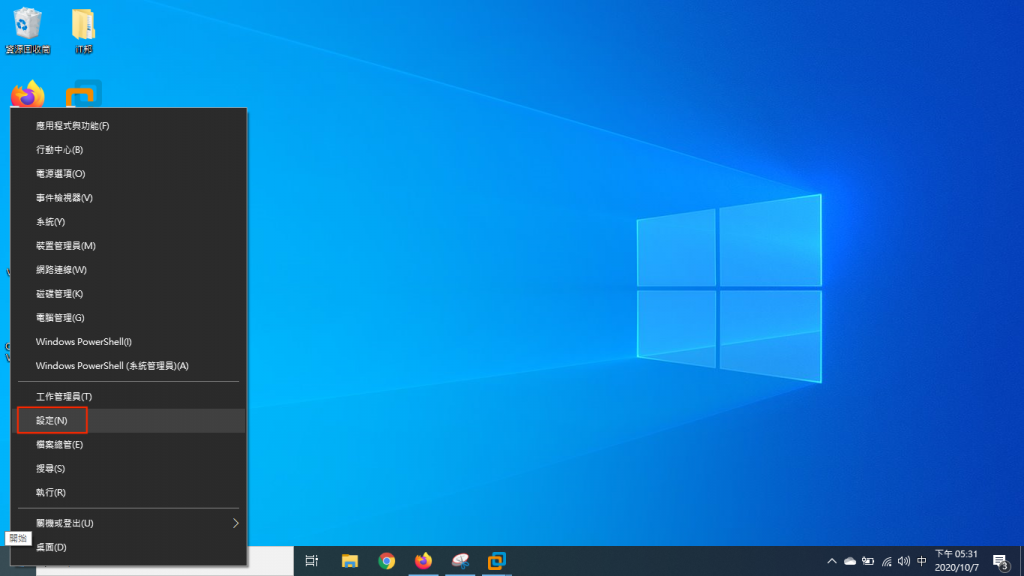Screen dimensions: 1024x576
Task: Open 執行(R) dialog entry
Action: pos(129,492)
